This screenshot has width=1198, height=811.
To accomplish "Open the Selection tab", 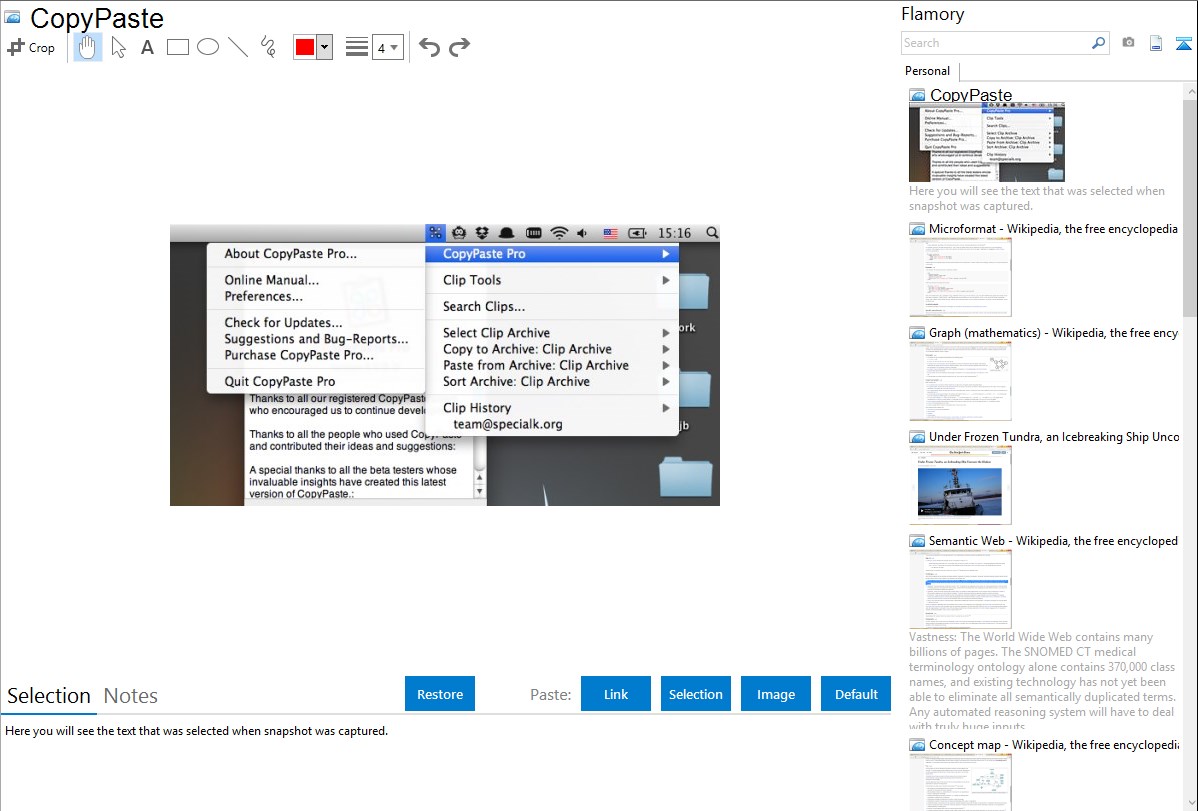I will [x=49, y=696].
